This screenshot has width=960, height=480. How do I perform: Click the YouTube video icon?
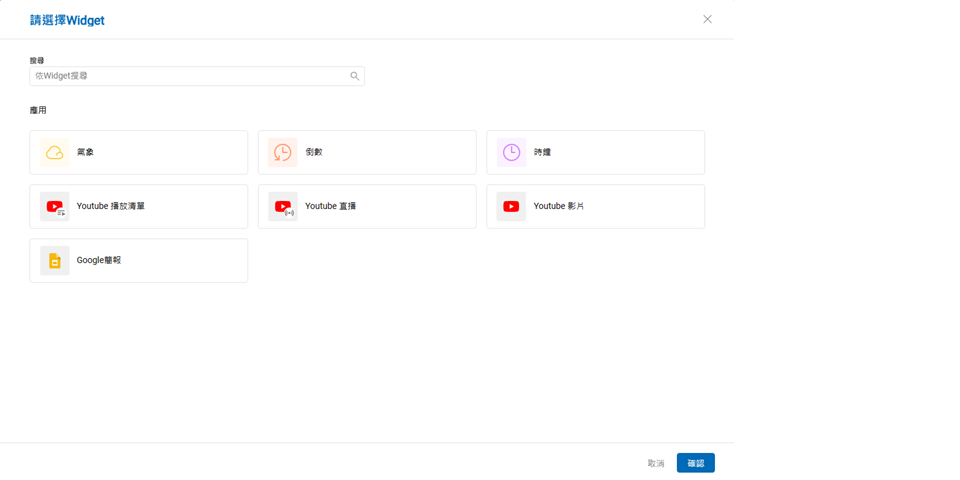(x=511, y=207)
